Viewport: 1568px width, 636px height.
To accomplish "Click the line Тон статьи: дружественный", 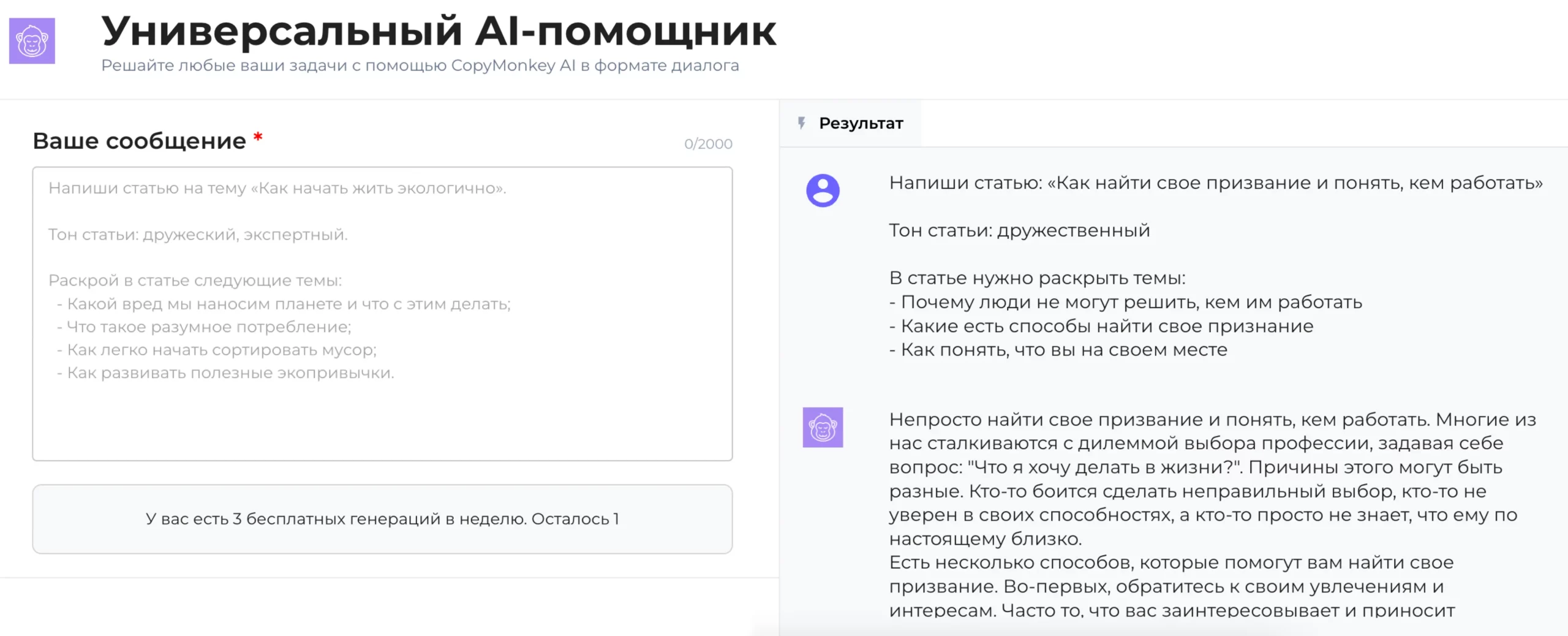I will tap(1019, 230).
